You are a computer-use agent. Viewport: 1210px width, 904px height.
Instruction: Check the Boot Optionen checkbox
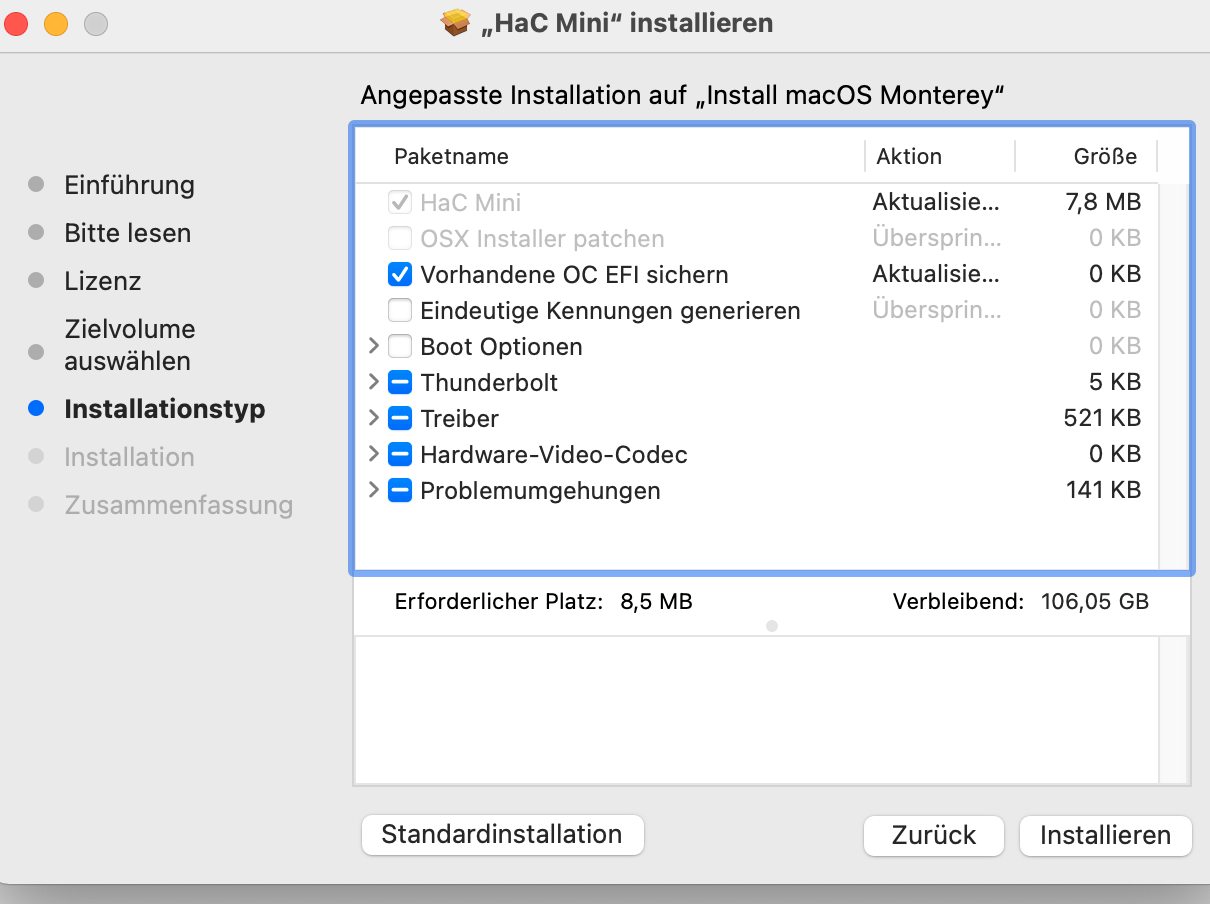[x=400, y=347]
